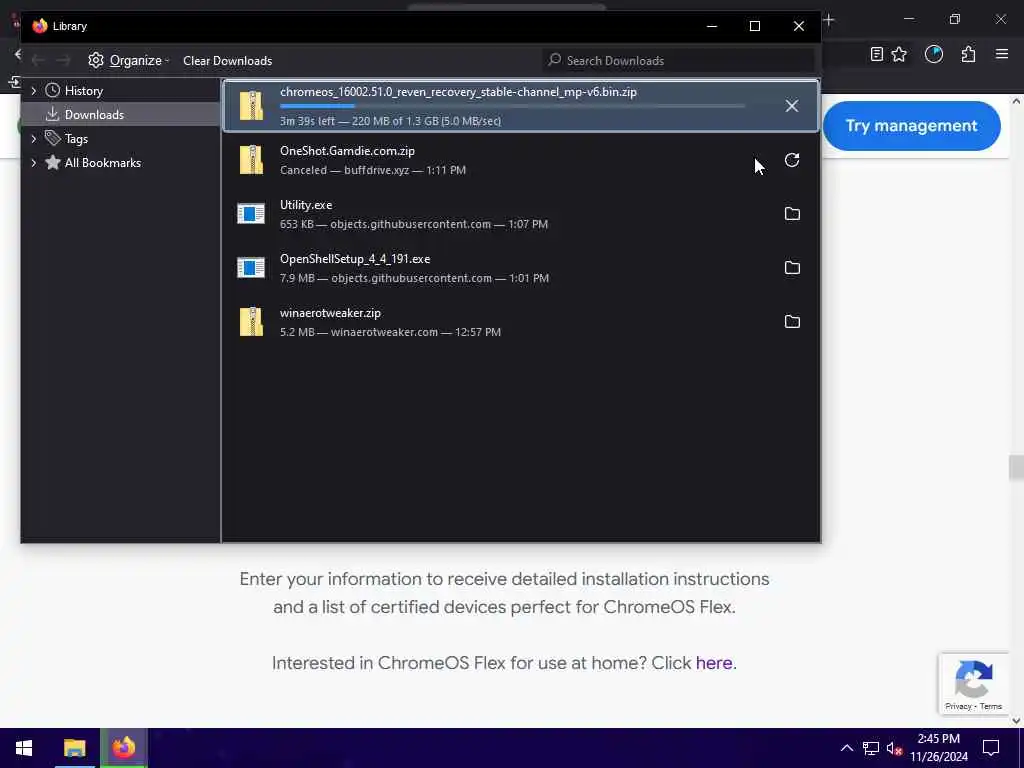Open the Windows Start menu
This screenshot has width=1024, height=768.
pyautogui.click(x=24, y=748)
